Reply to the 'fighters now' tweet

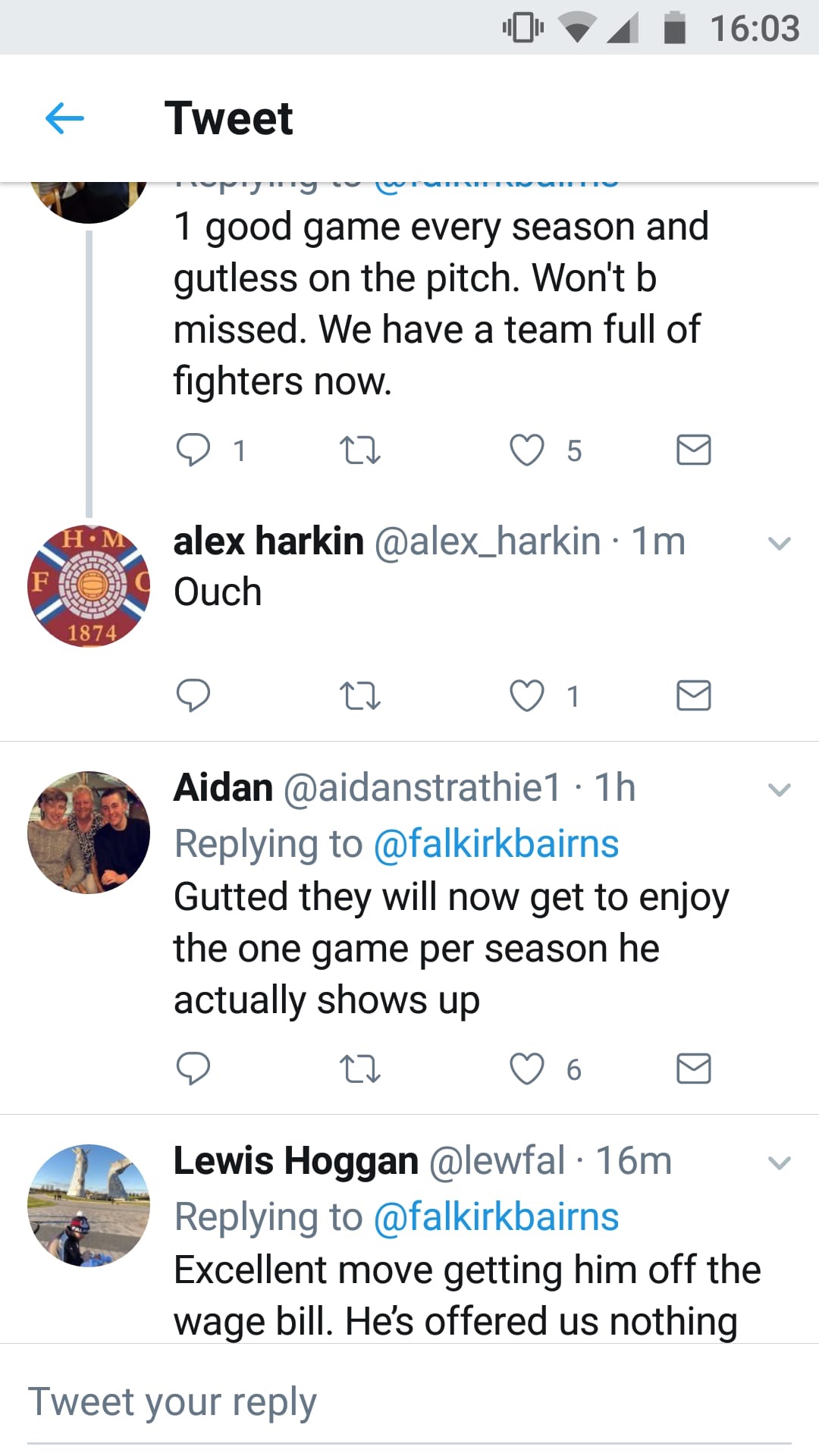point(193,450)
